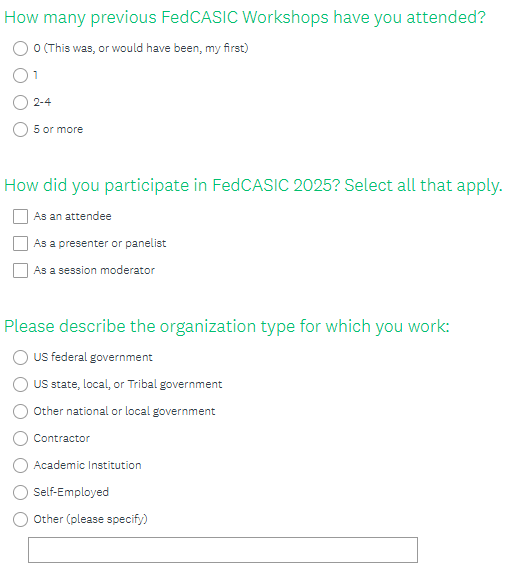
Task: Pick the 5 or more radio button
Action: pos(21,129)
